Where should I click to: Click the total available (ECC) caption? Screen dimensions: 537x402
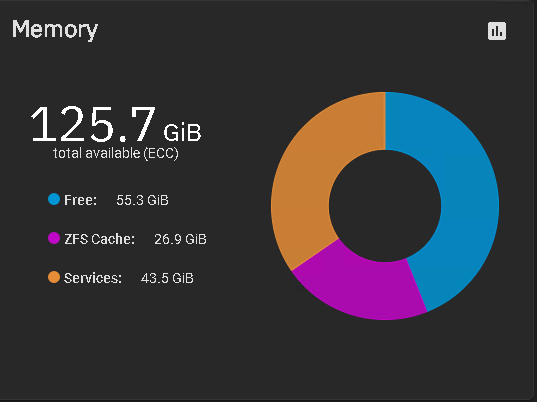(x=116, y=153)
